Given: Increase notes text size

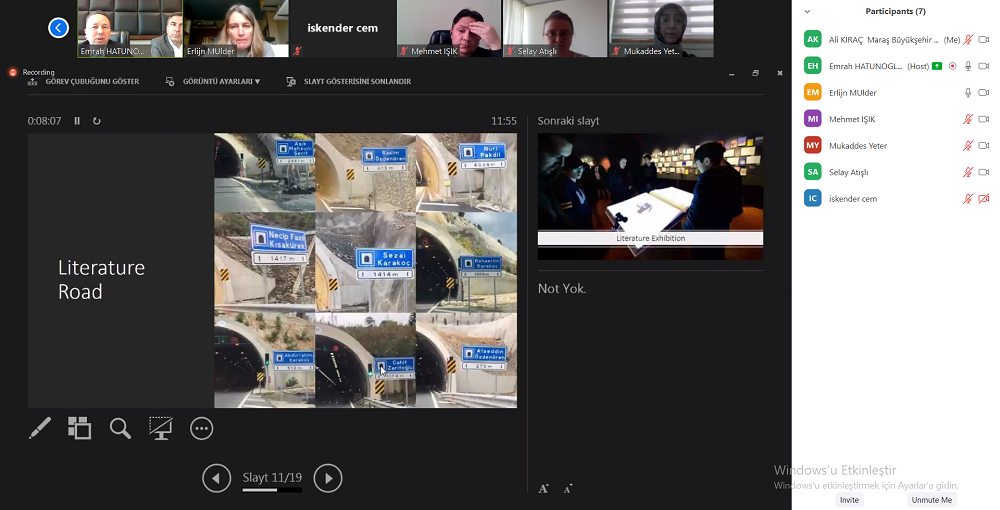Looking at the screenshot, I should point(544,489).
